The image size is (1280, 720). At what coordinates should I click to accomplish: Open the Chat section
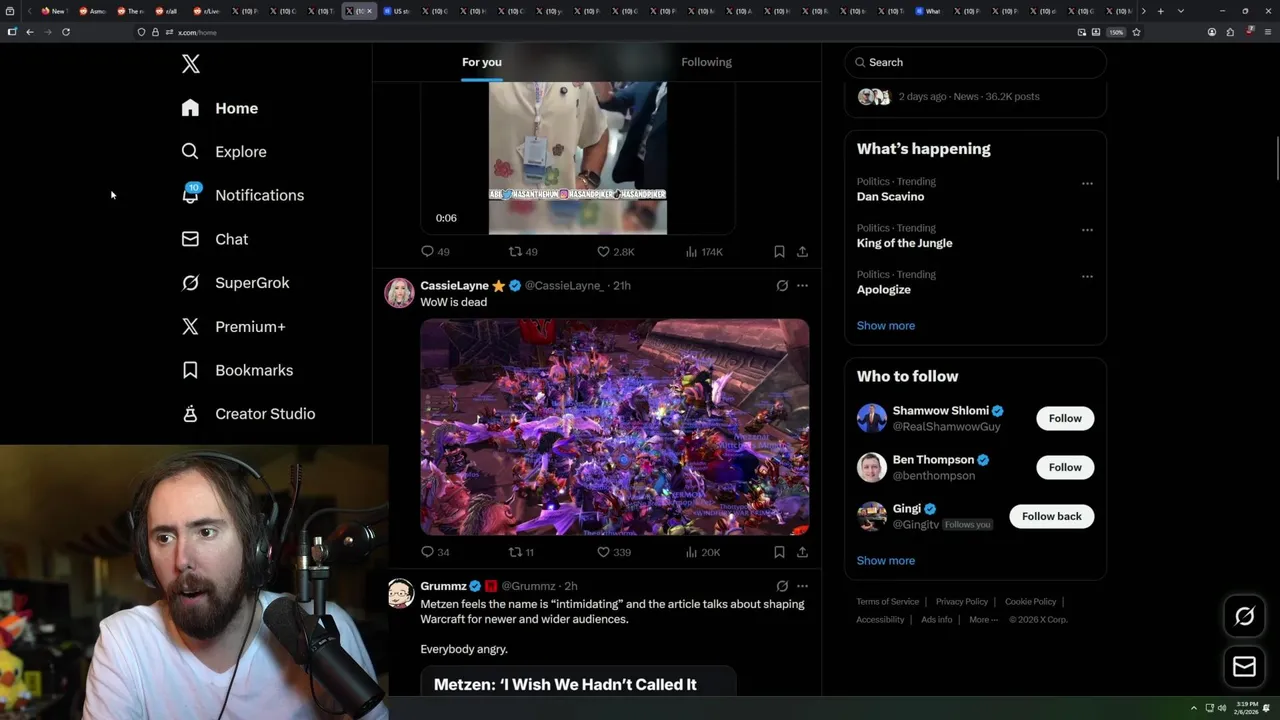(x=215, y=239)
